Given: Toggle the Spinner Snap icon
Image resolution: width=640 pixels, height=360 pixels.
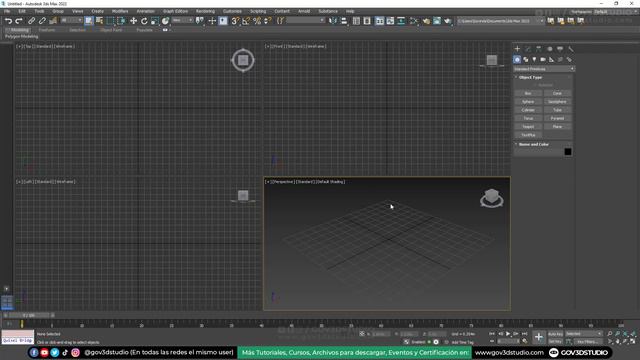Looking at the screenshot, I should click(268, 21).
